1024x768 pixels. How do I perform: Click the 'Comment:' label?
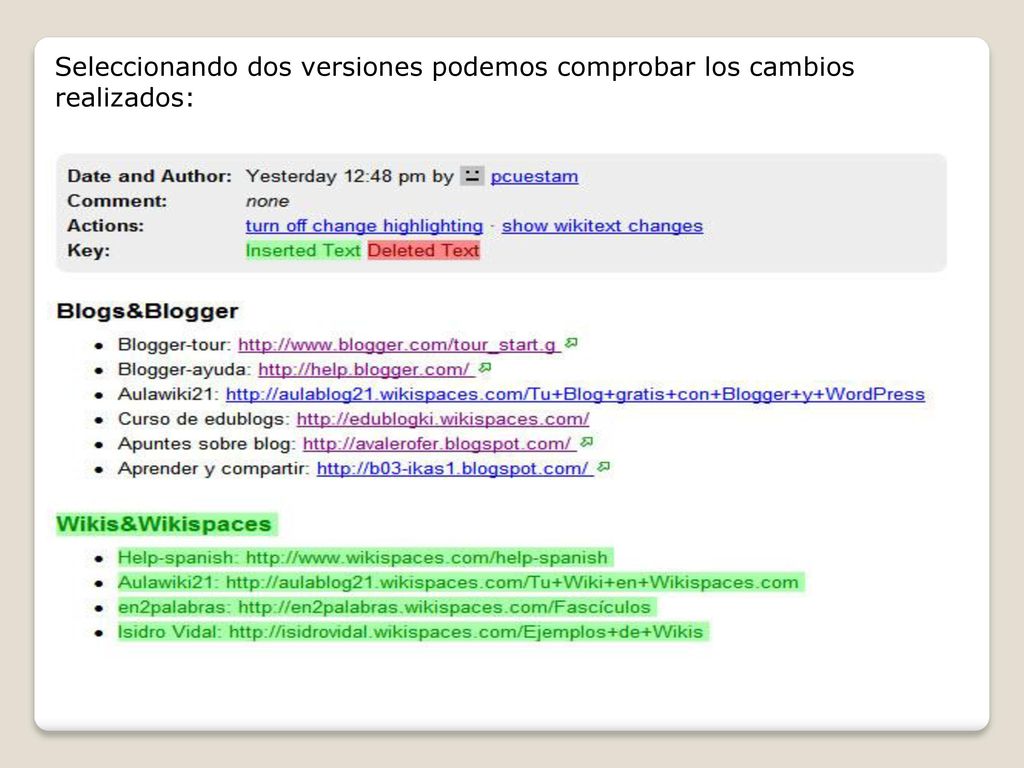[118, 201]
